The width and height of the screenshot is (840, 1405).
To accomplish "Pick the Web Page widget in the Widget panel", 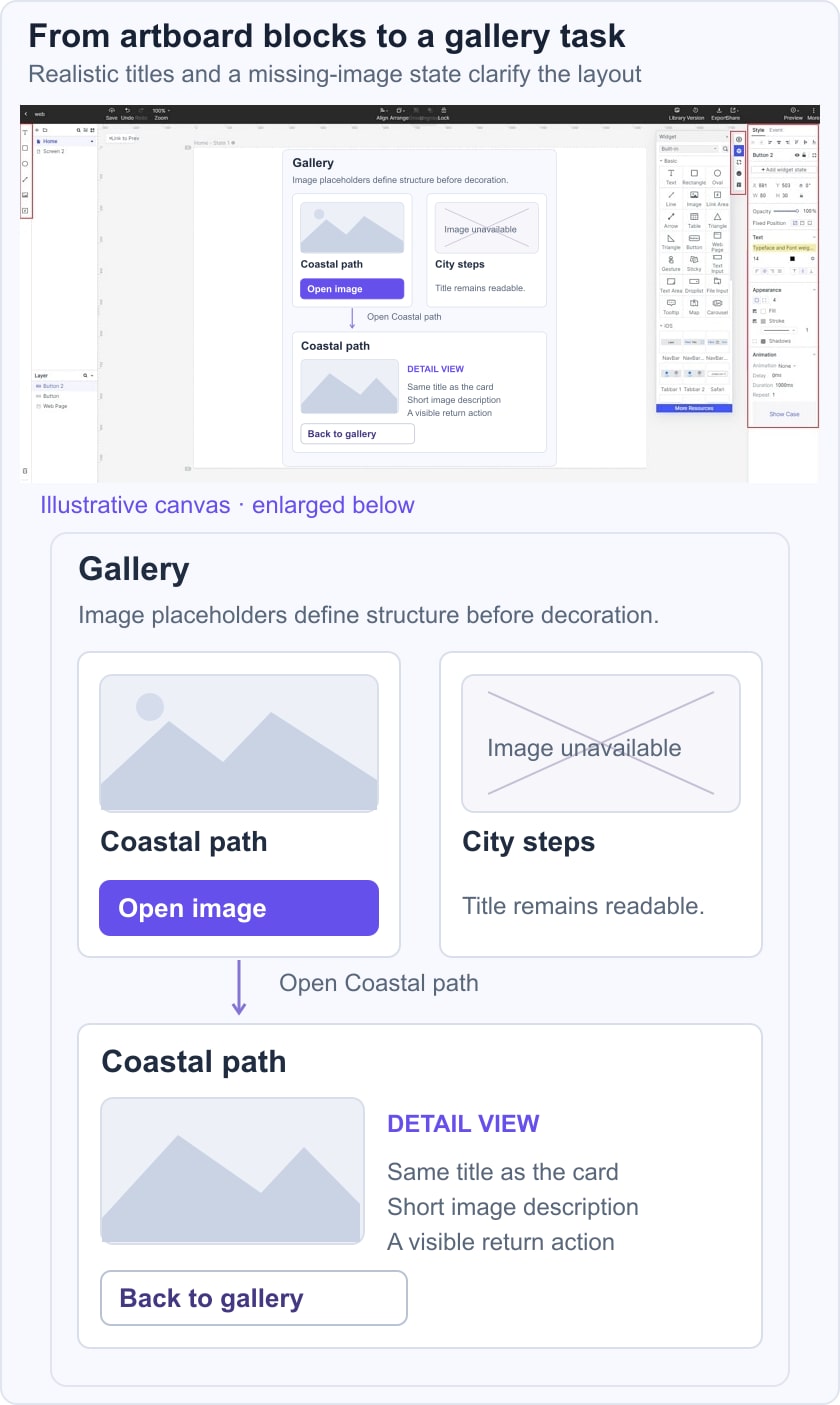I will coord(717,243).
